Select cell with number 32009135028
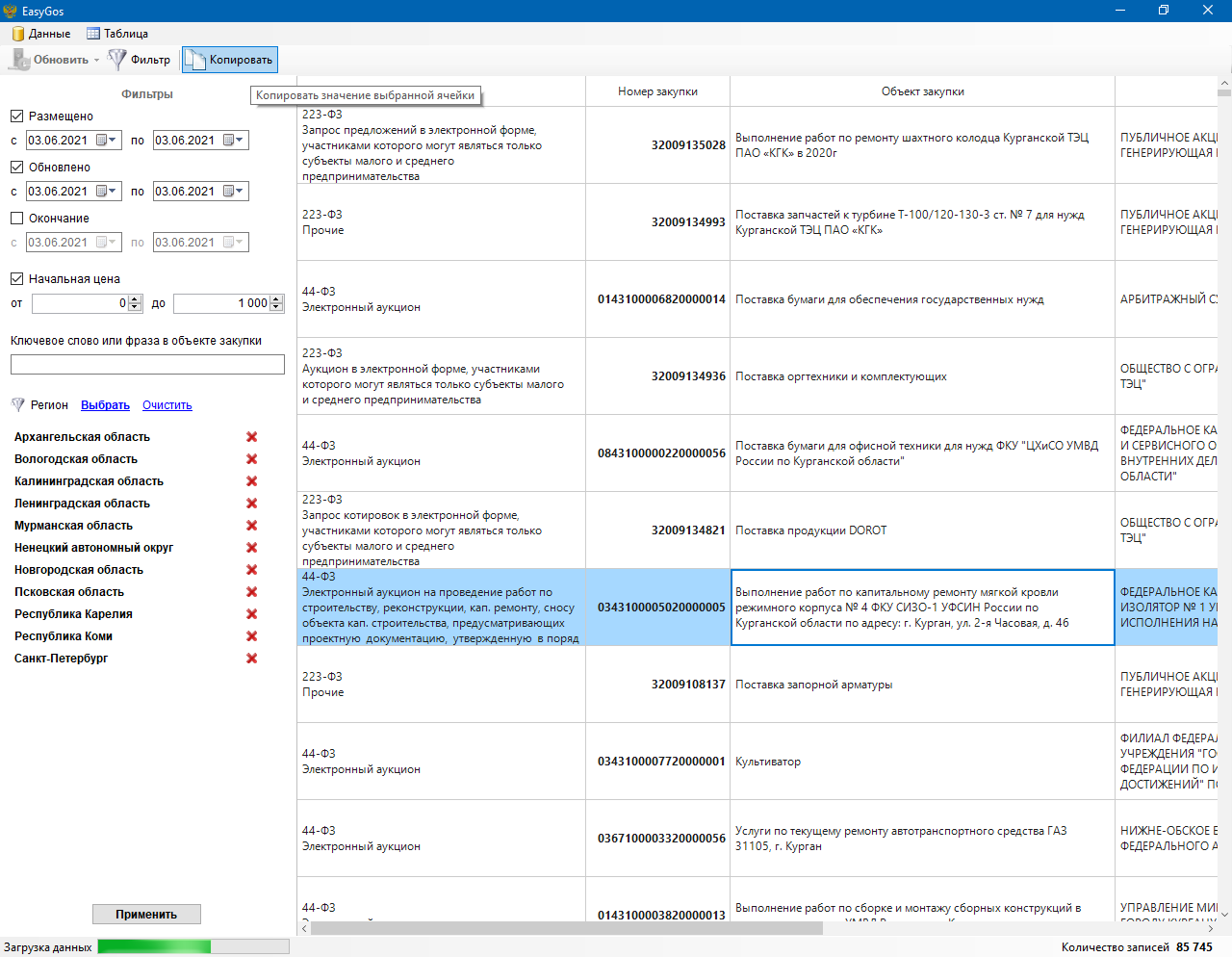 click(657, 145)
